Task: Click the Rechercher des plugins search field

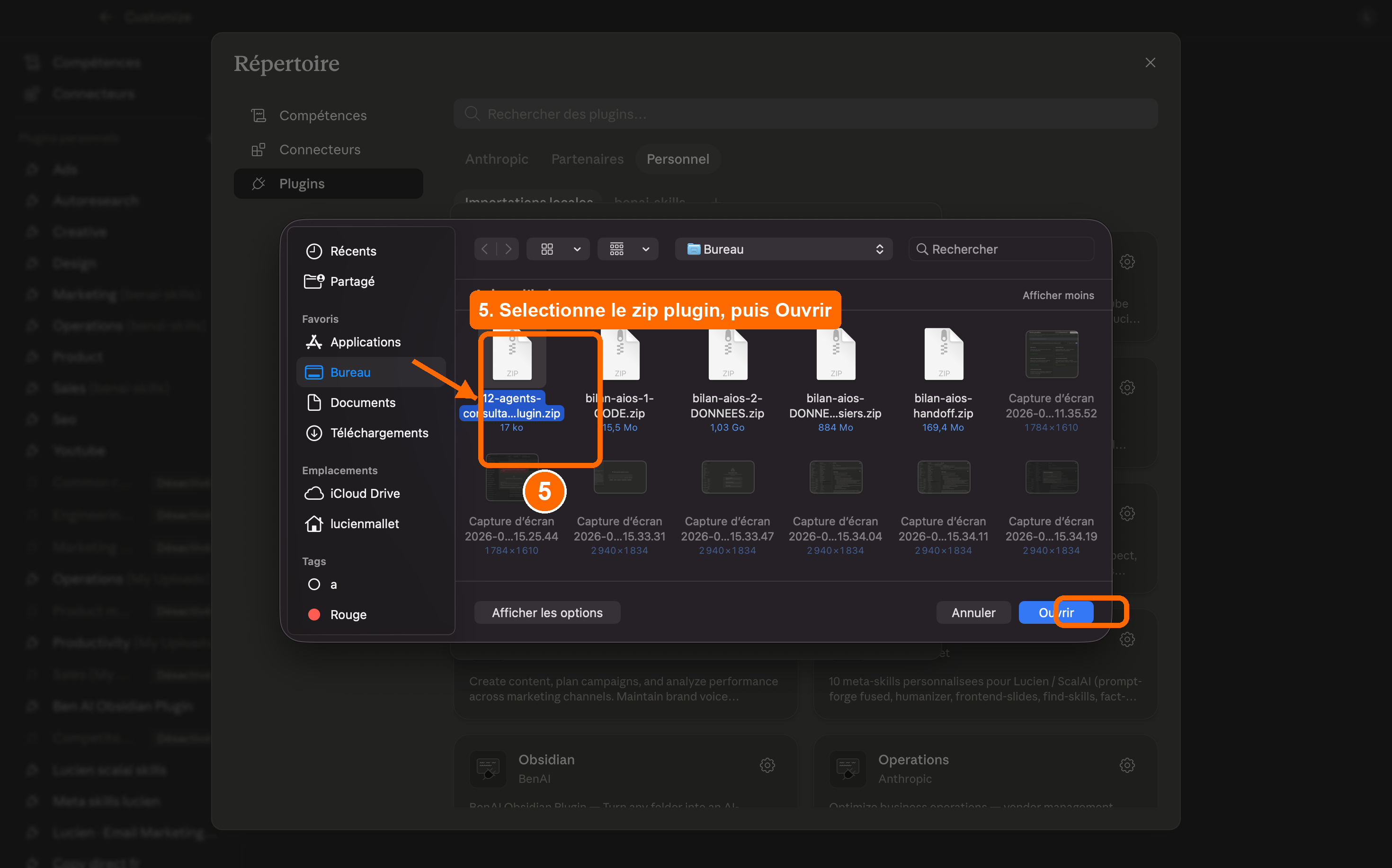Action: (806, 114)
